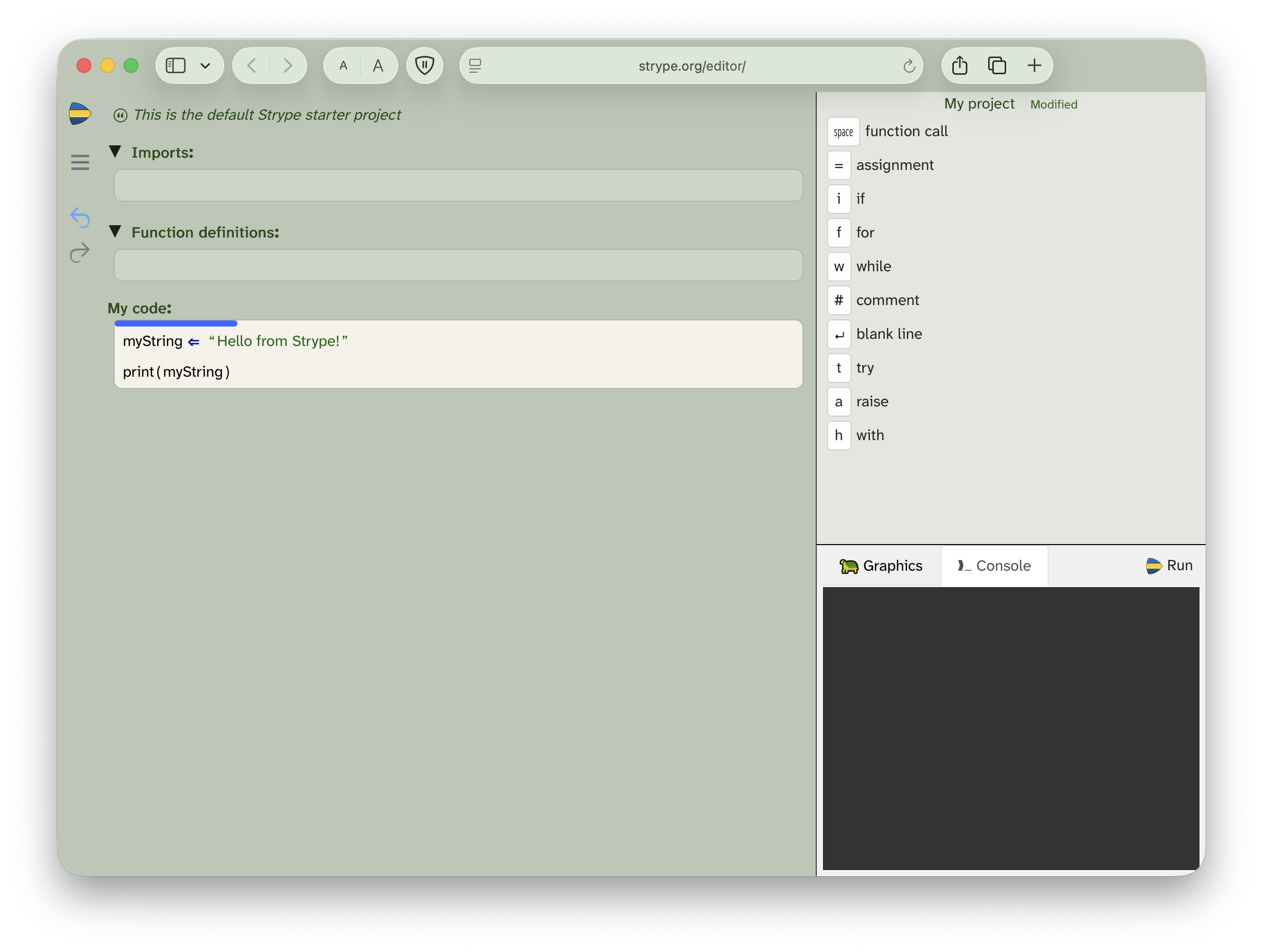Viewport: 1263px width, 952px height.
Task: Click the My code heading
Action: (x=139, y=308)
